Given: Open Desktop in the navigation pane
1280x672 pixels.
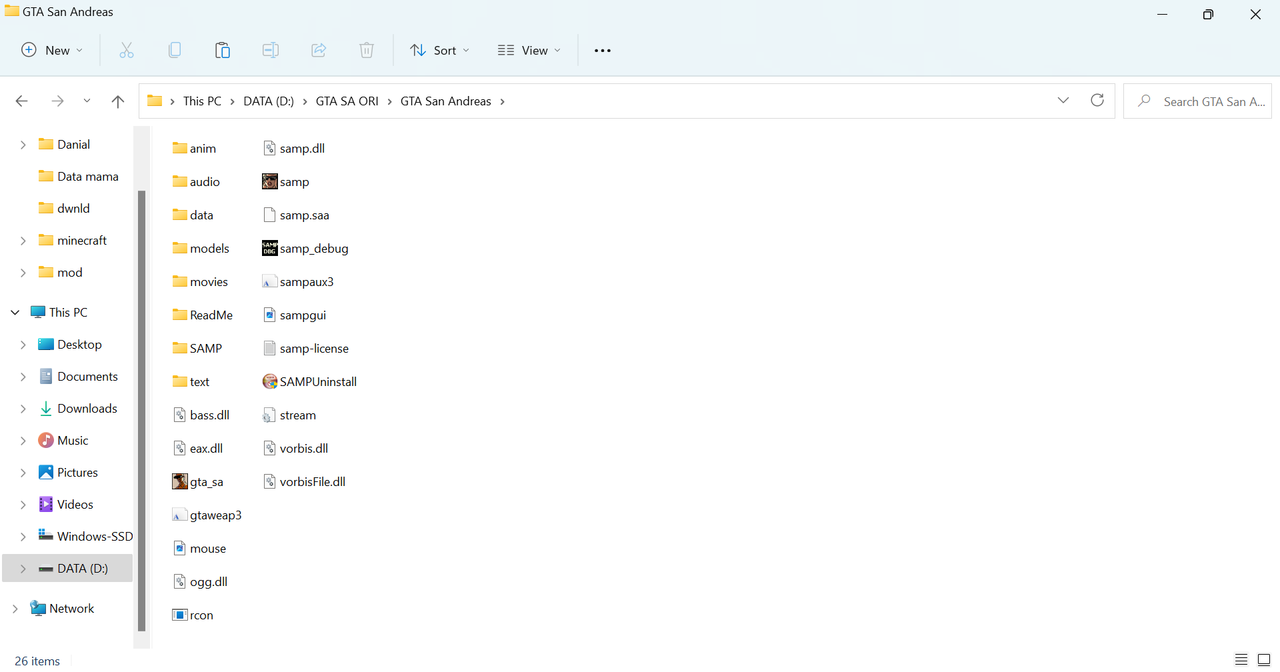Looking at the screenshot, I should (x=79, y=344).
